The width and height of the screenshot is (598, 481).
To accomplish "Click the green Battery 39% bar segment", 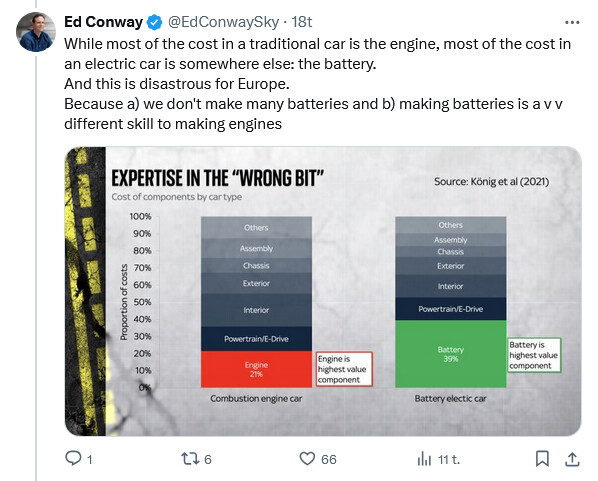I will (451, 354).
